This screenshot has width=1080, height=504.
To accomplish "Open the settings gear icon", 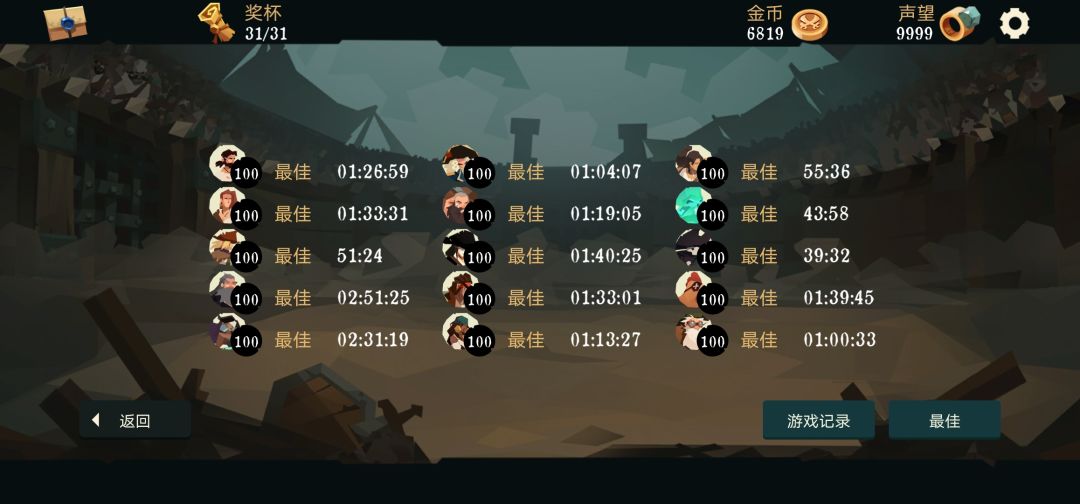I will coord(1014,23).
